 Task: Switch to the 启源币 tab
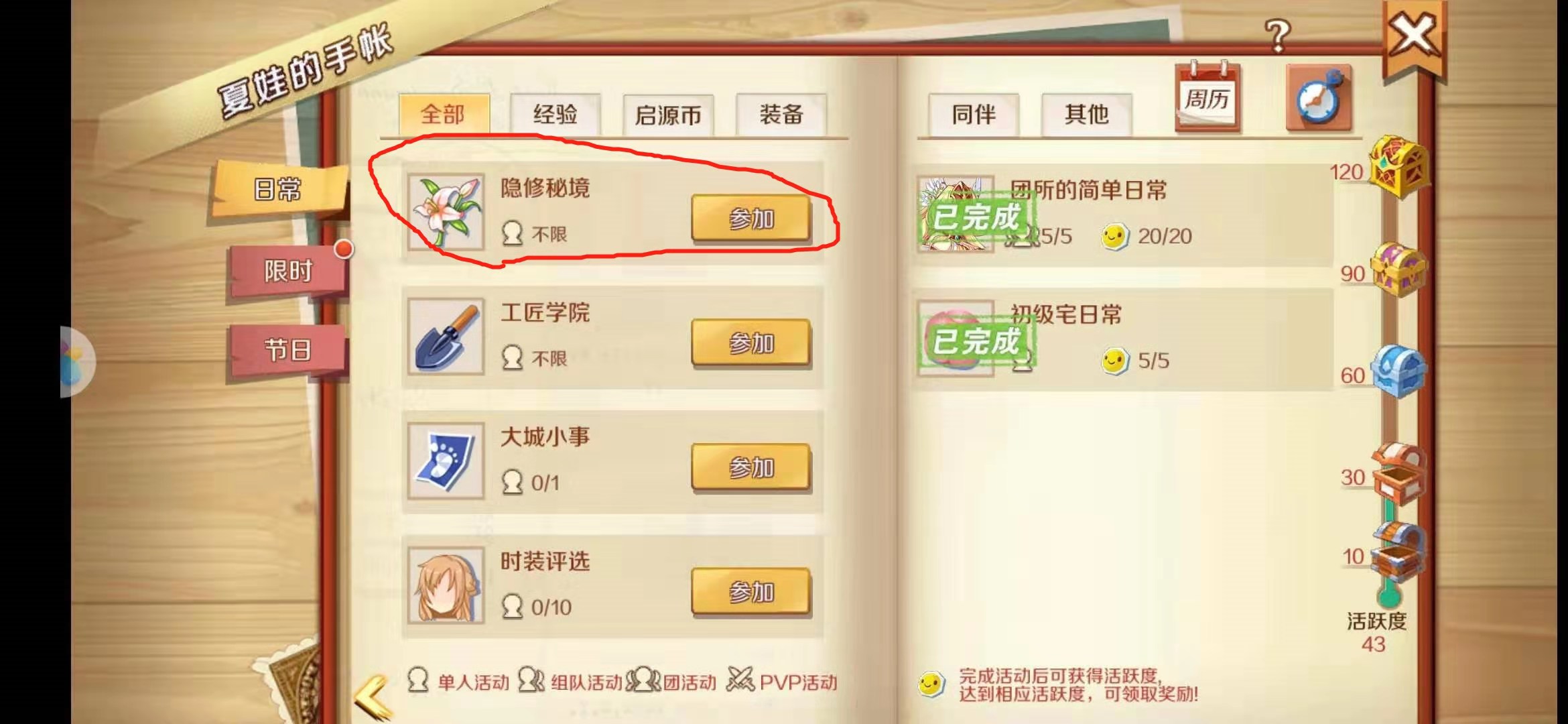point(668,115)
